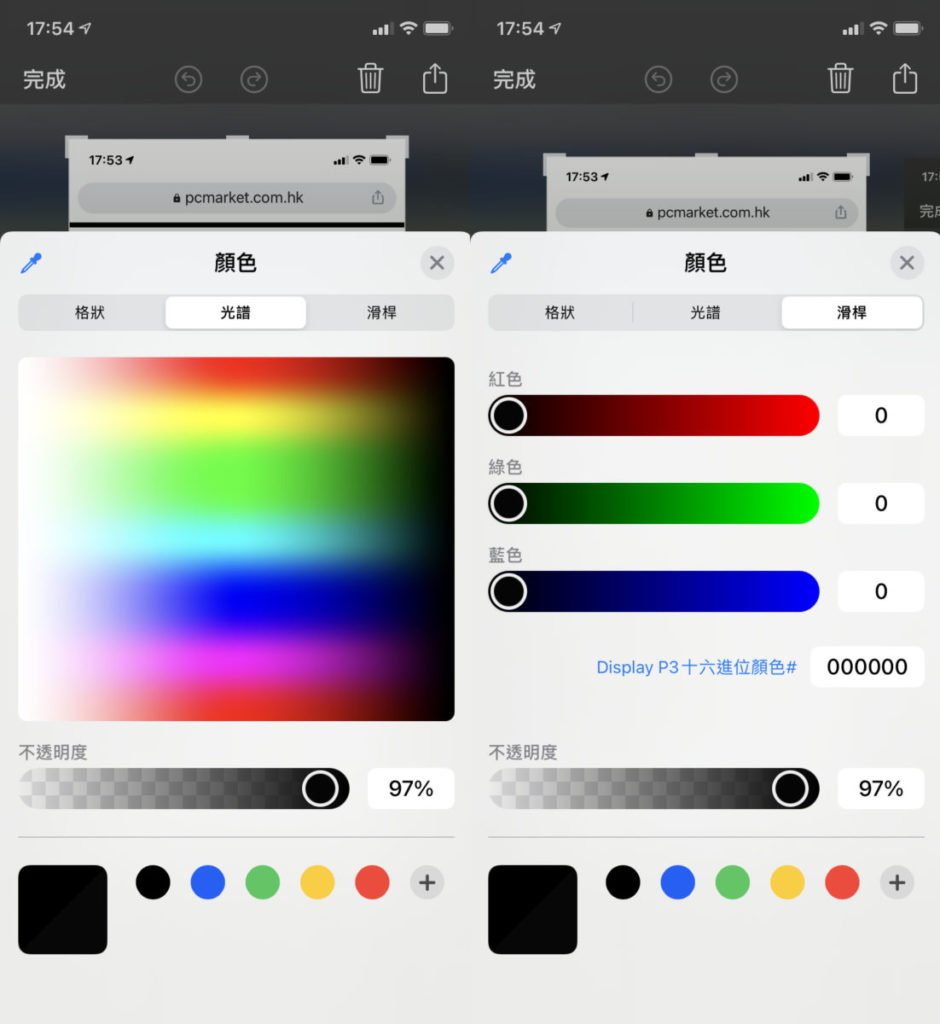Pick the eyedropper tool on the left screen
The image size is (940, 1024).
tap(31, 263)
